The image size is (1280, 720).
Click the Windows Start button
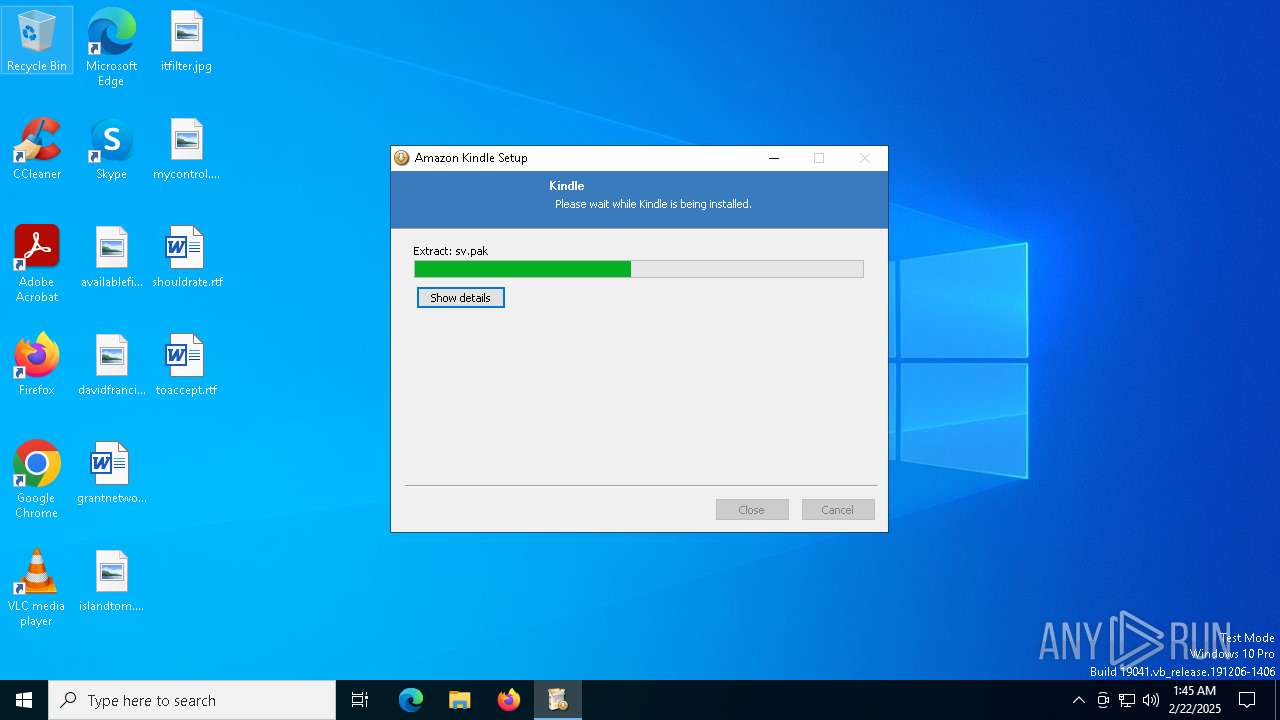[24, 700]
